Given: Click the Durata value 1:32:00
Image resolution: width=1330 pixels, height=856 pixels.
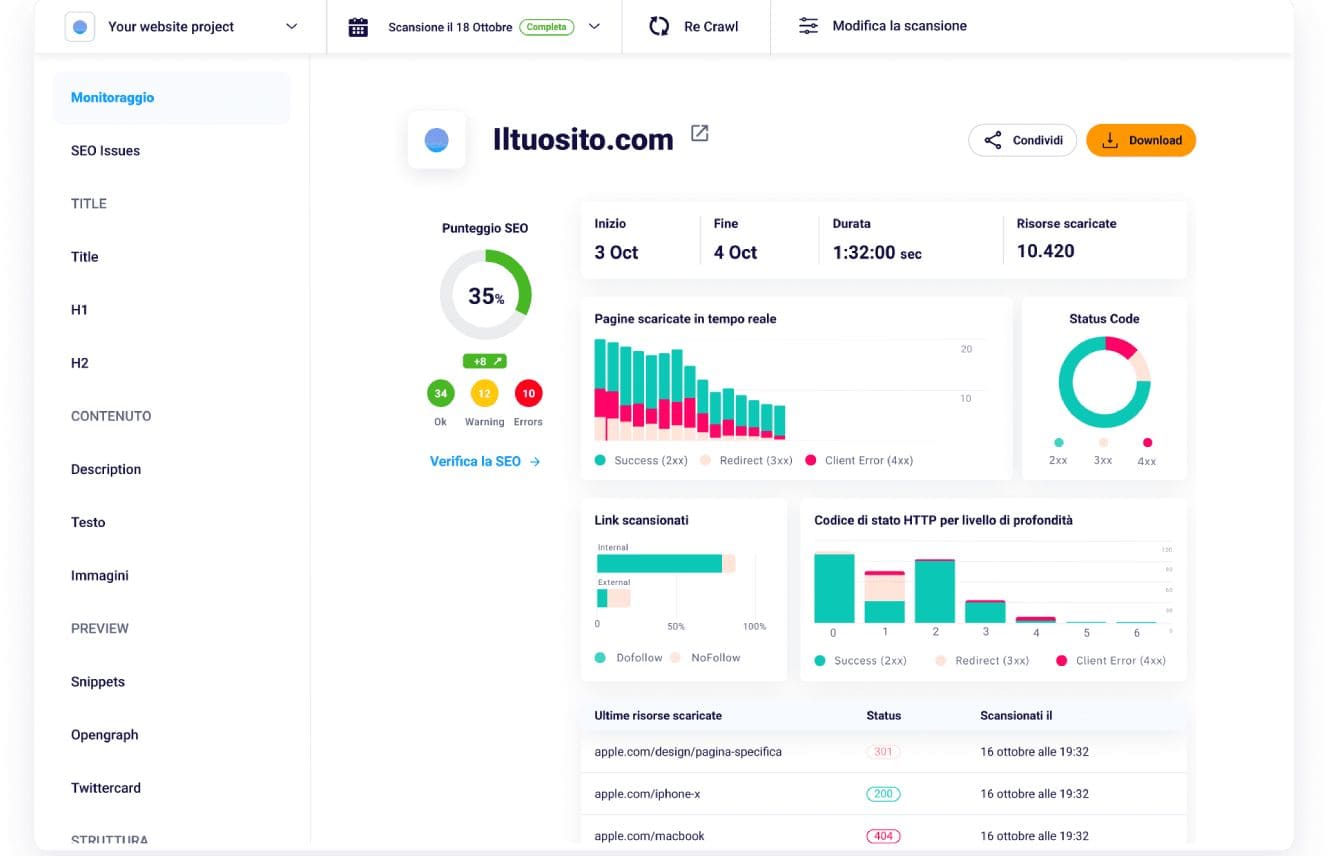Looking at the screenshot, I should tap(876, 252).
